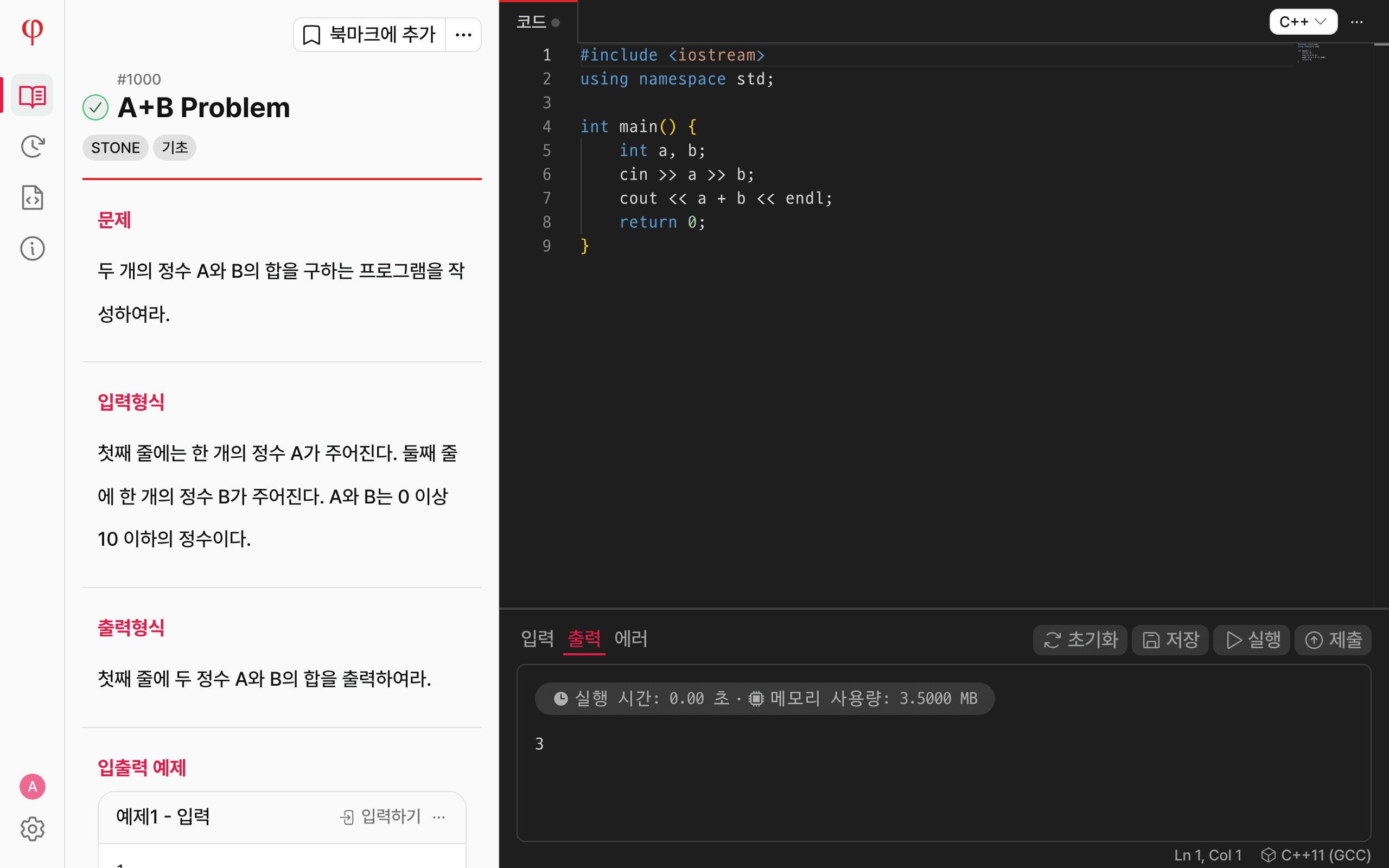Click the code minimap thumbnail
Image resolution: width=1389 pixels, height=868 pixels.
1311,53
